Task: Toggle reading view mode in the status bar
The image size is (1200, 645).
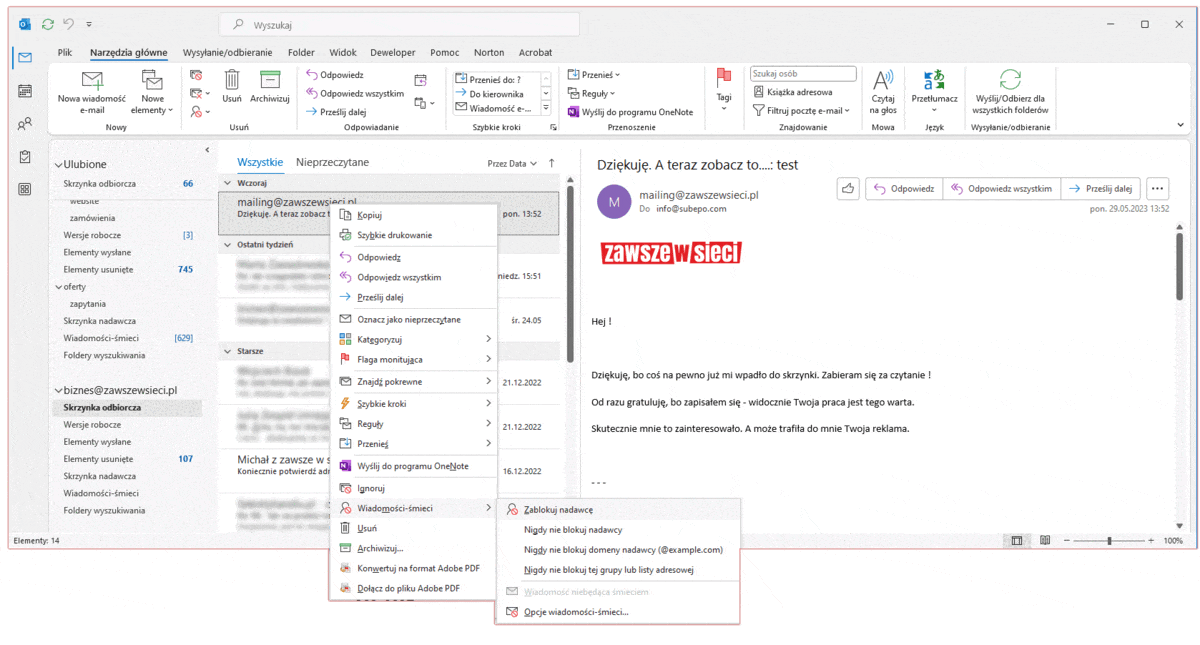Action: [1045, 540]
